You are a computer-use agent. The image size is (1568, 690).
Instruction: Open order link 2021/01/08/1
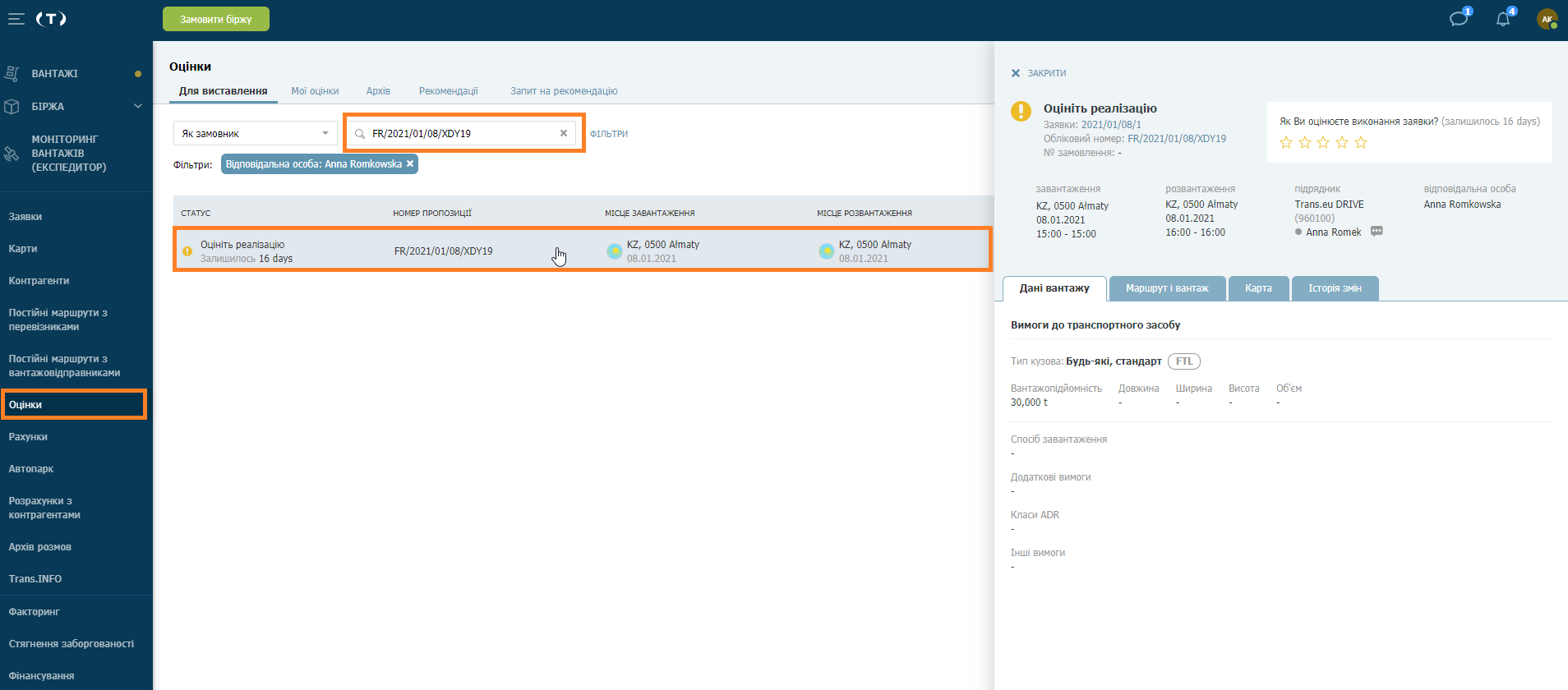pyautogui.click(x=1111, y=125)
